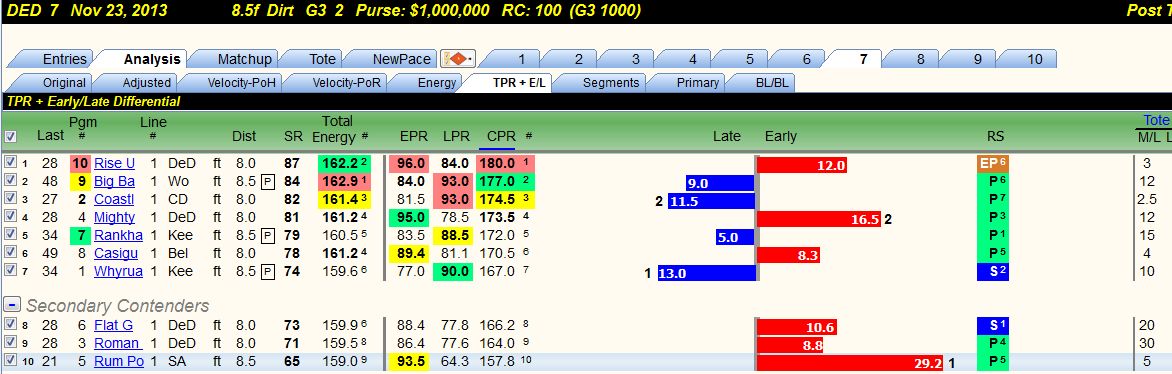Image resolution: width=1172 pixels, height=374 pixels.
Task: Toggle the select-all checkbox in header
Action: pyautogui.click(x=10, y=136)
